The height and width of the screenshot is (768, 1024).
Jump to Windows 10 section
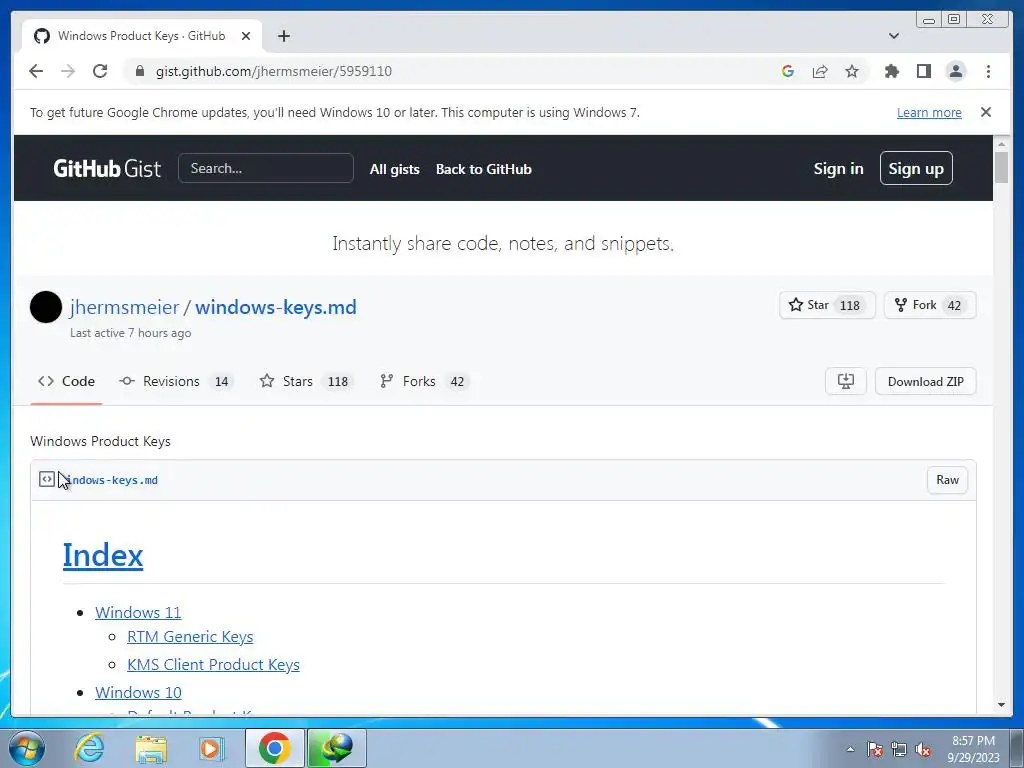coord(138,692)
